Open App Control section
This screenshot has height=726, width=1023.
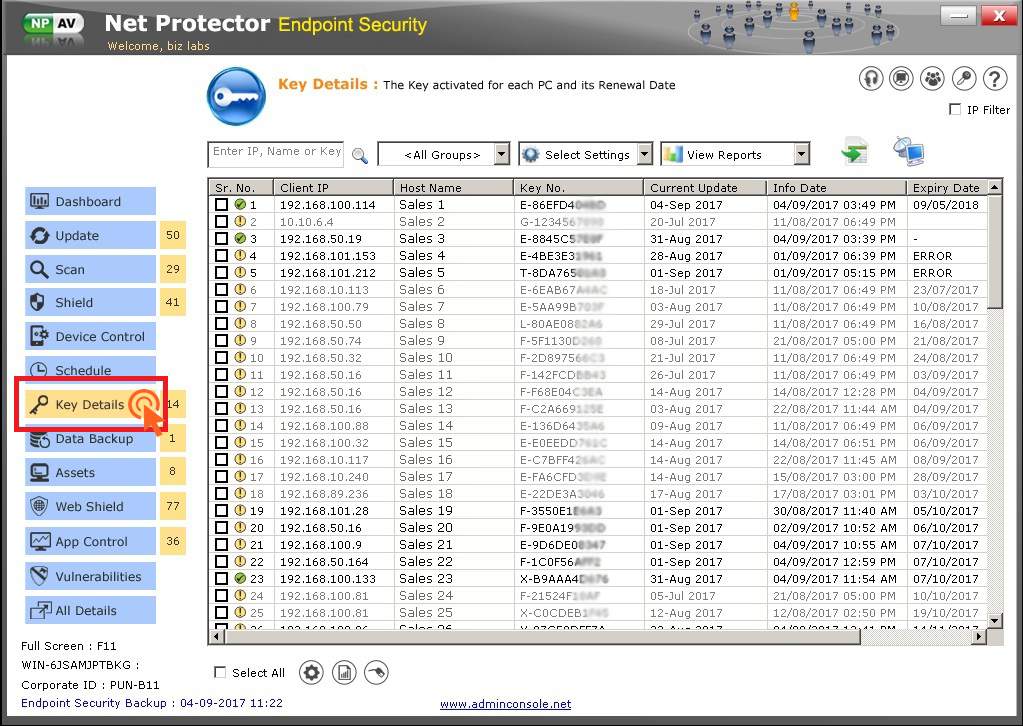91,541
